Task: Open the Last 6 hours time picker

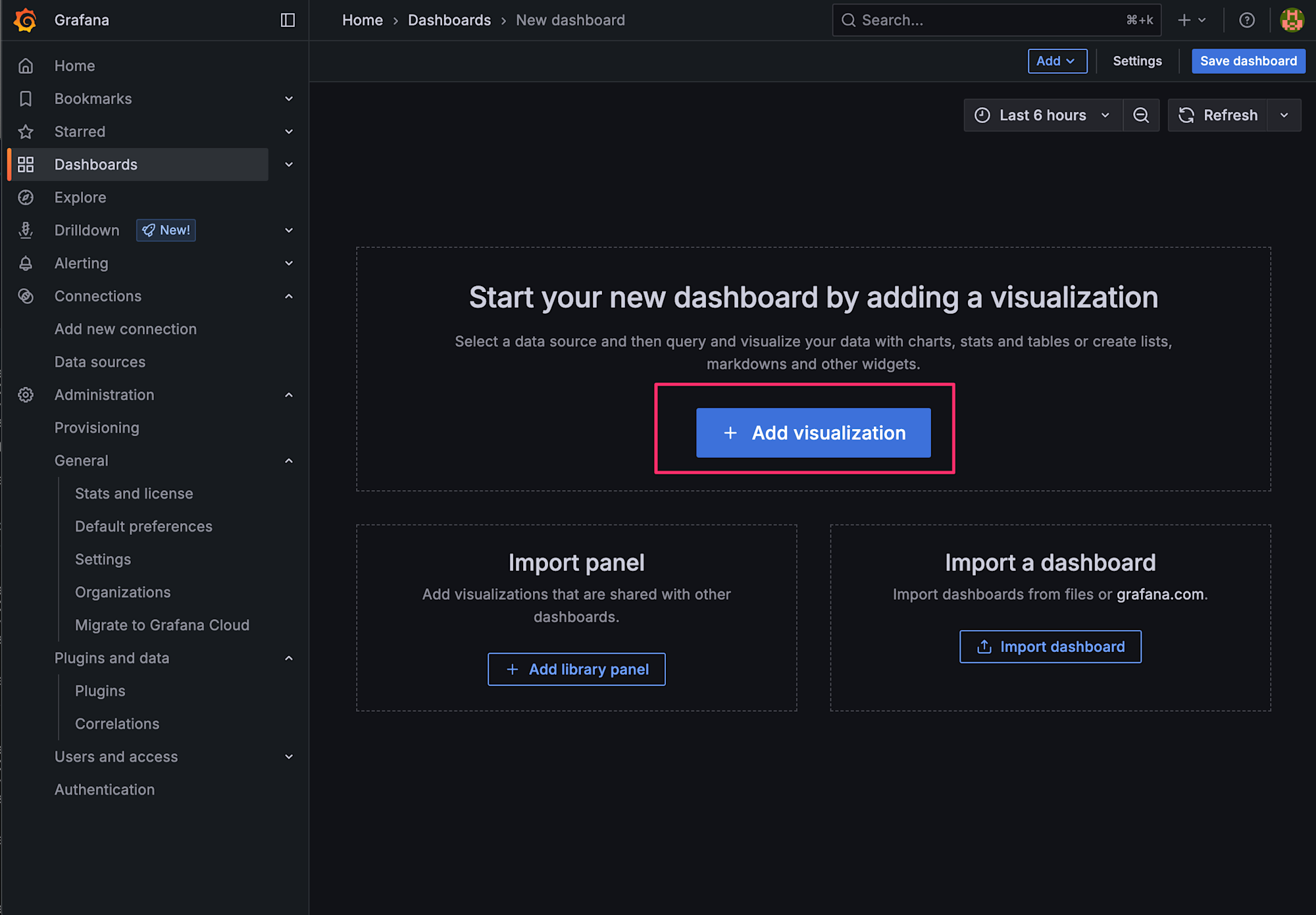Action: click(1043, 115)
